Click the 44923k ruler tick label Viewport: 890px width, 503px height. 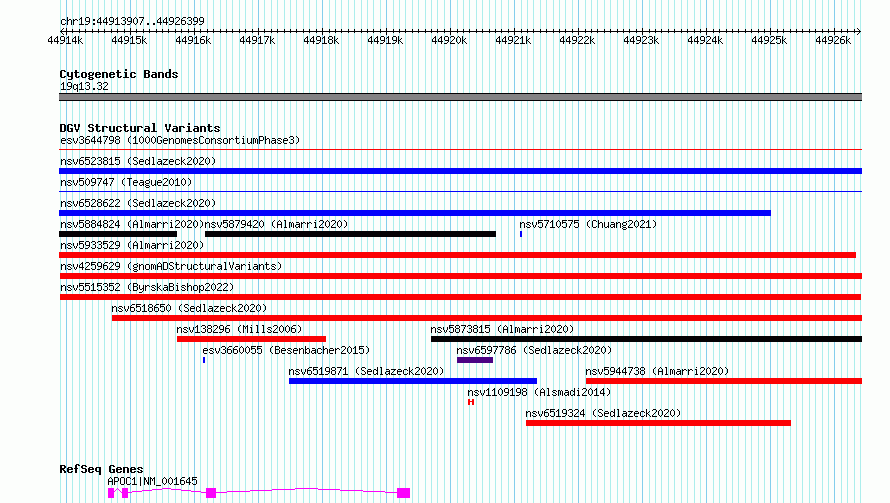click(x=641, y=40)
